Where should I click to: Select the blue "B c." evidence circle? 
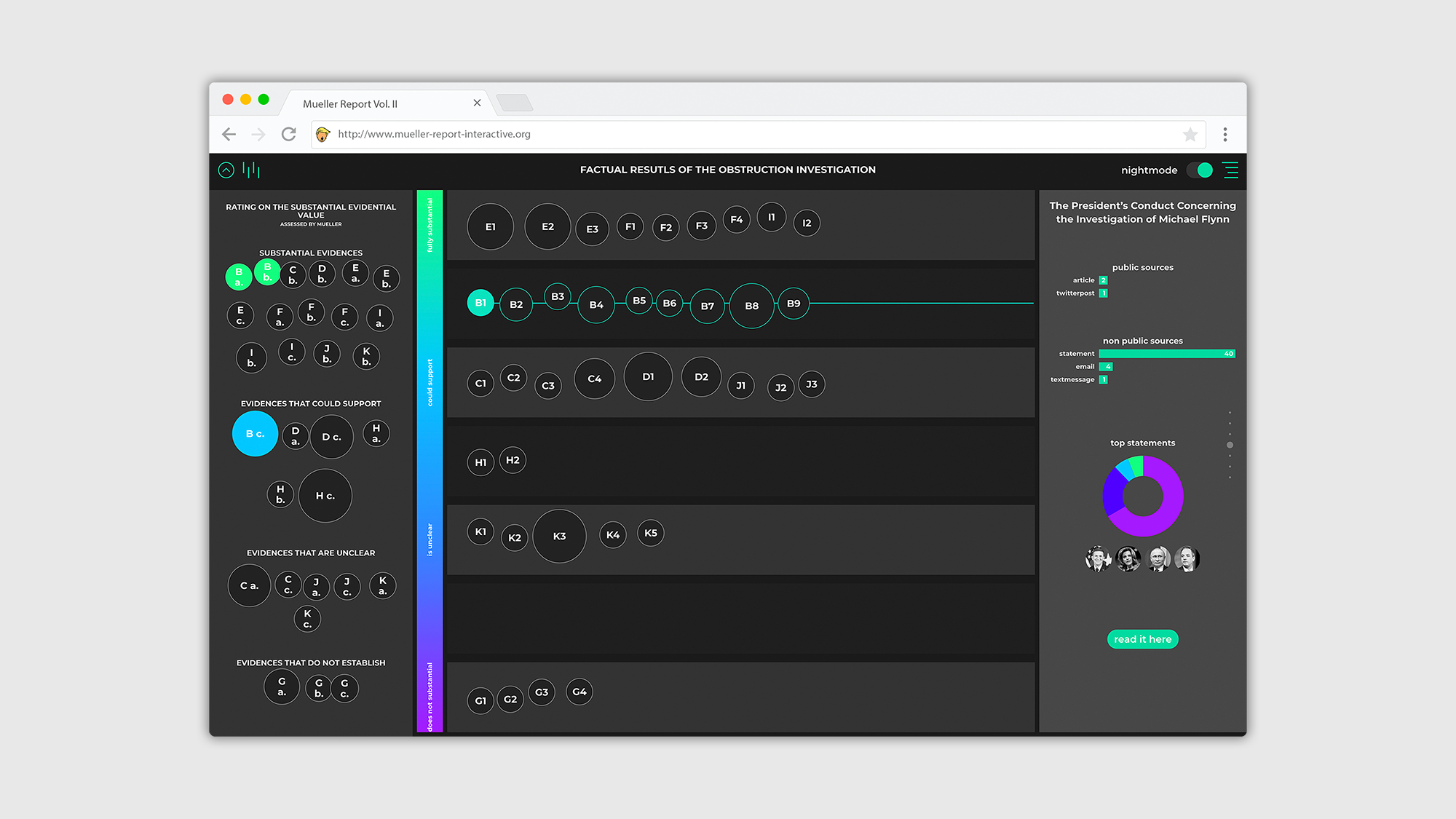[x=255, y=434]
